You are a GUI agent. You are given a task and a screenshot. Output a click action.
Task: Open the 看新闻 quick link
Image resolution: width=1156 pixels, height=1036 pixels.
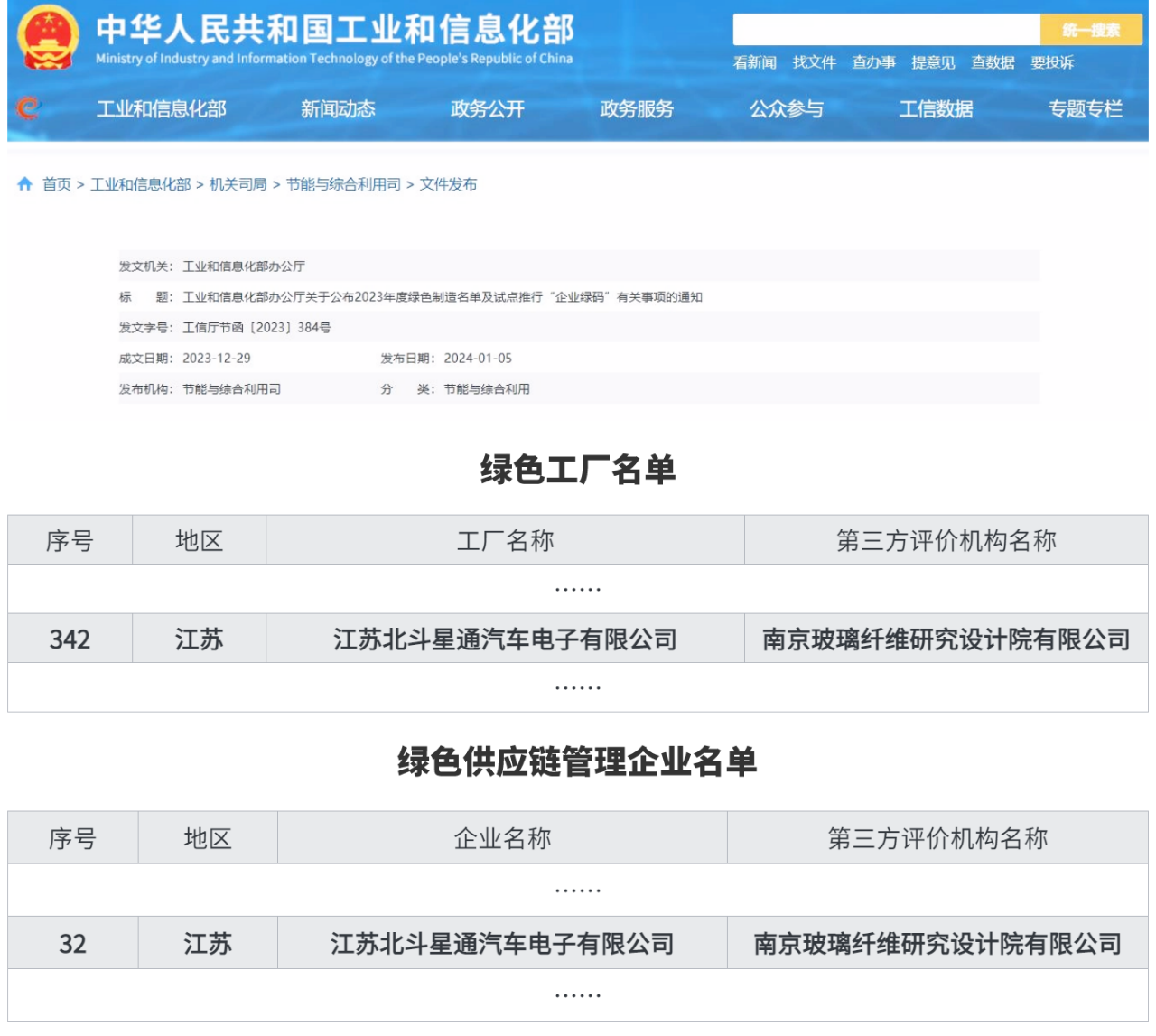tap(754, 62)
